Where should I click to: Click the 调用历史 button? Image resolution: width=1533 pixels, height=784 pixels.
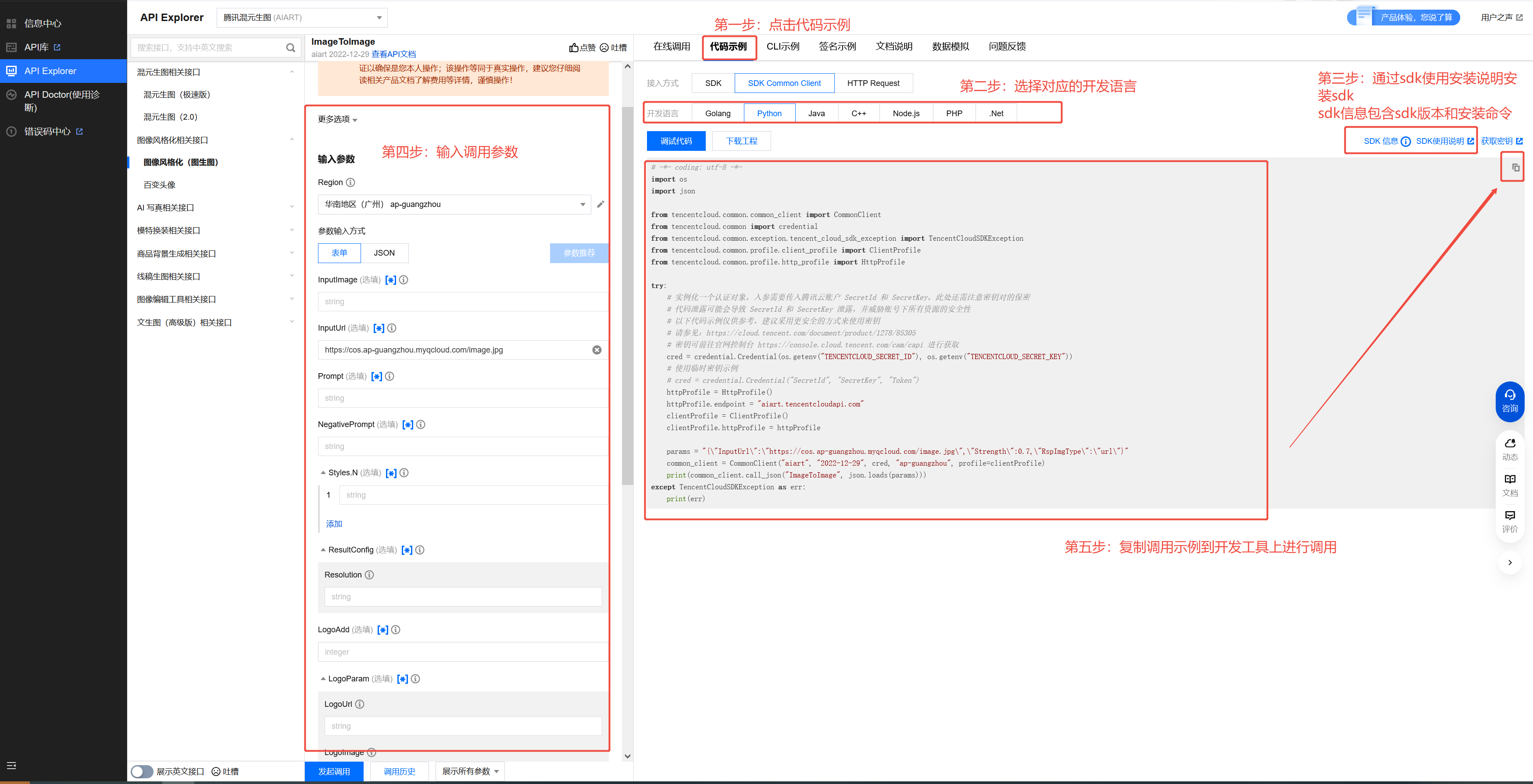coord(399,772)
